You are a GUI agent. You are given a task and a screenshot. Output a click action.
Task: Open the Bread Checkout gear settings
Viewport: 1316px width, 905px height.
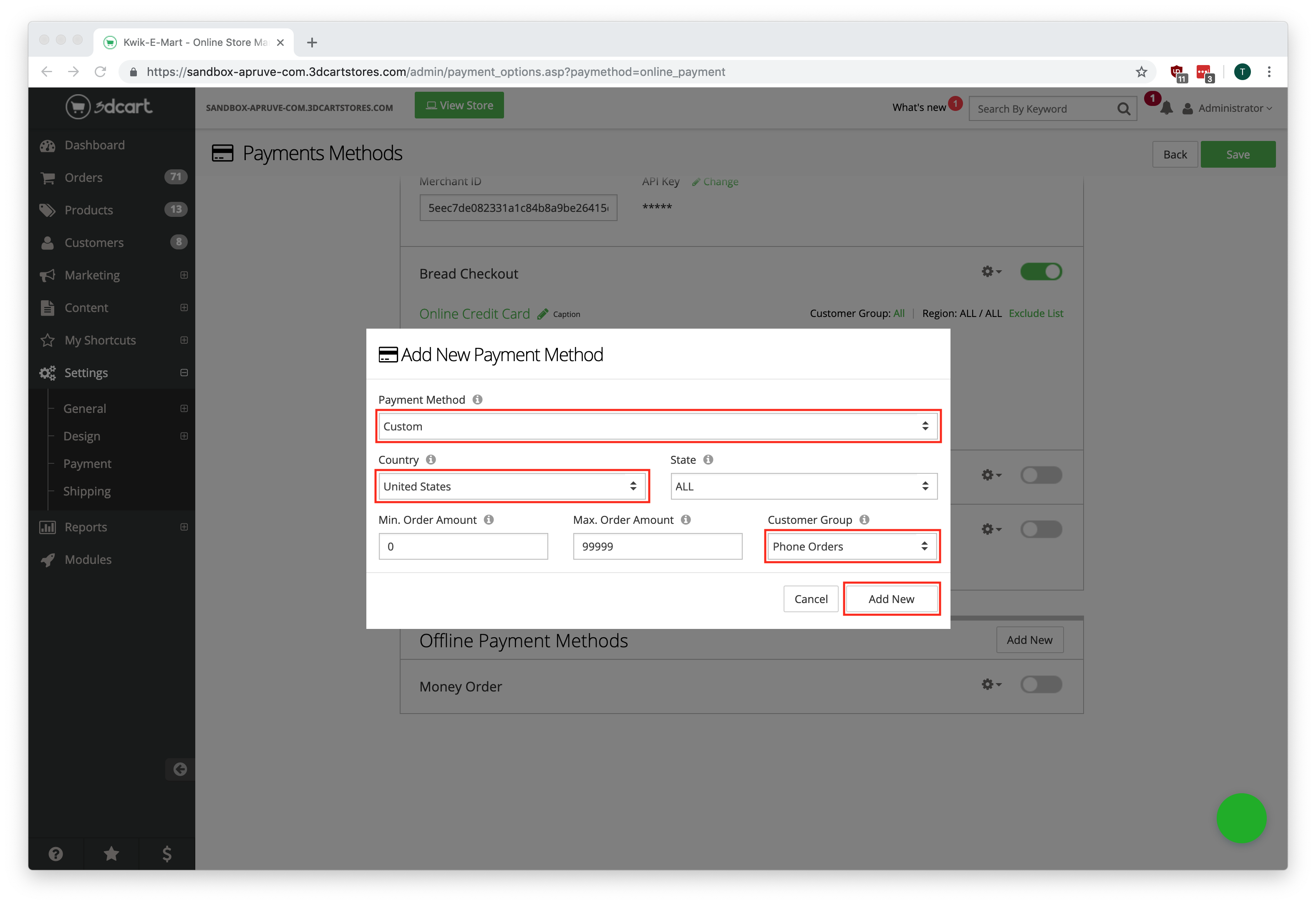point(991,271)
